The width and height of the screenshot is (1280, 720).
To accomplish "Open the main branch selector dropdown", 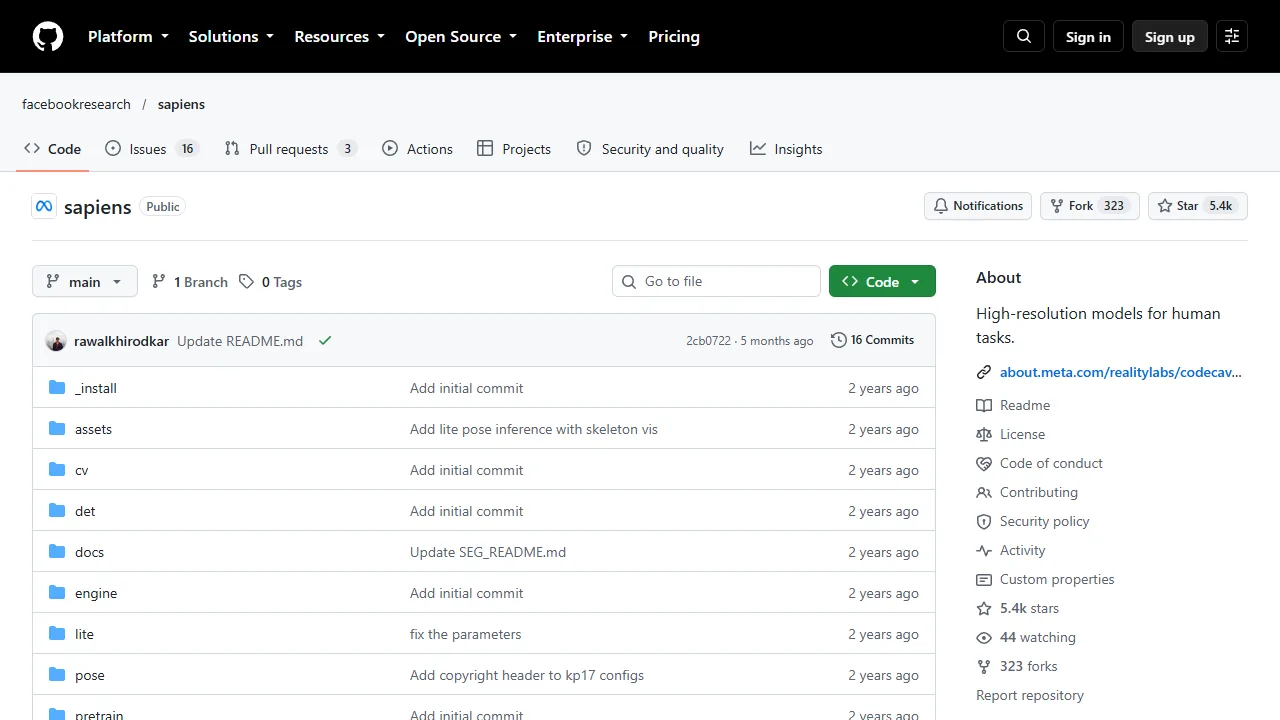I will click(x=84, y=282).
